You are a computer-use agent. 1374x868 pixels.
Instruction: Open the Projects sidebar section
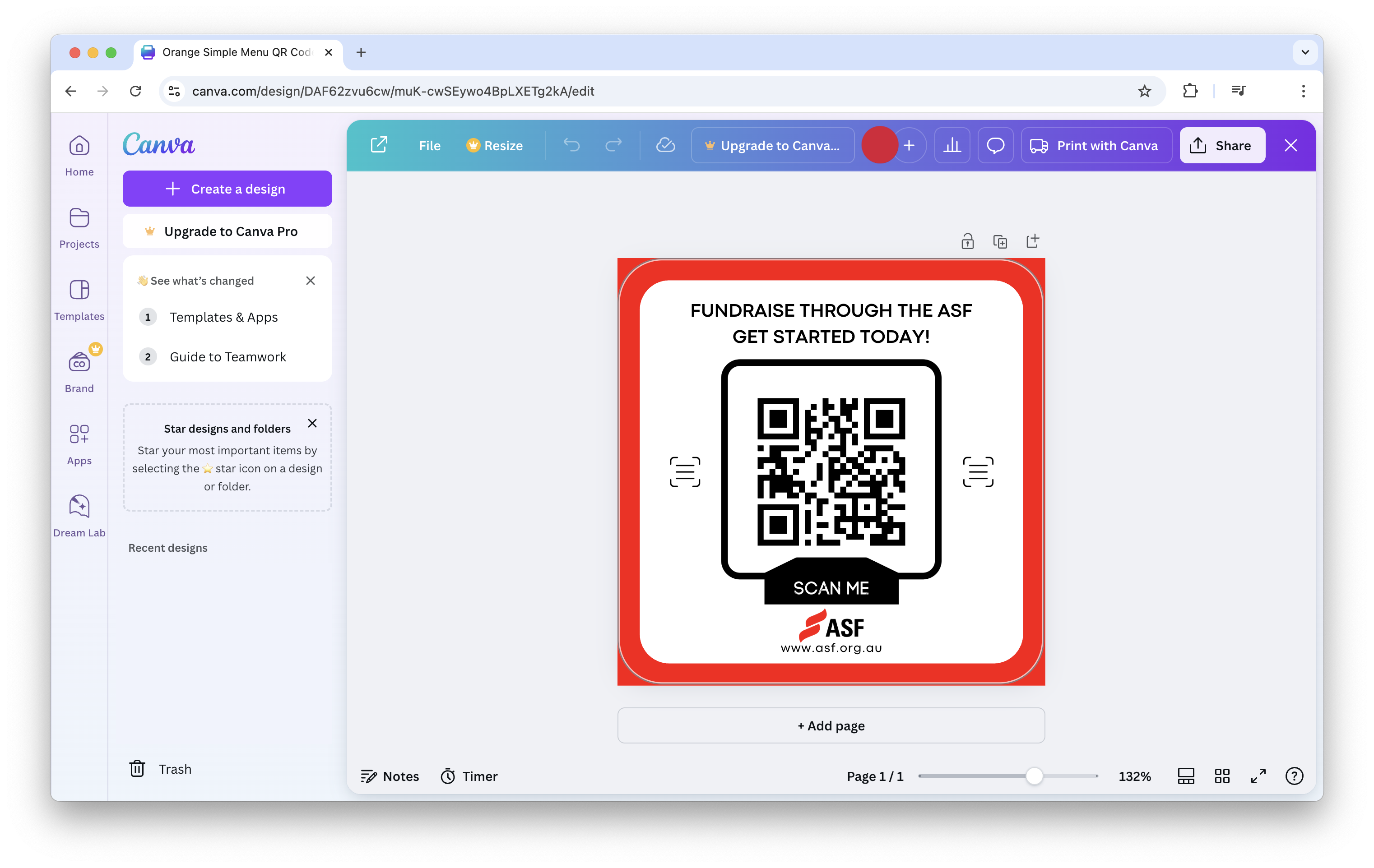(79, 228)
